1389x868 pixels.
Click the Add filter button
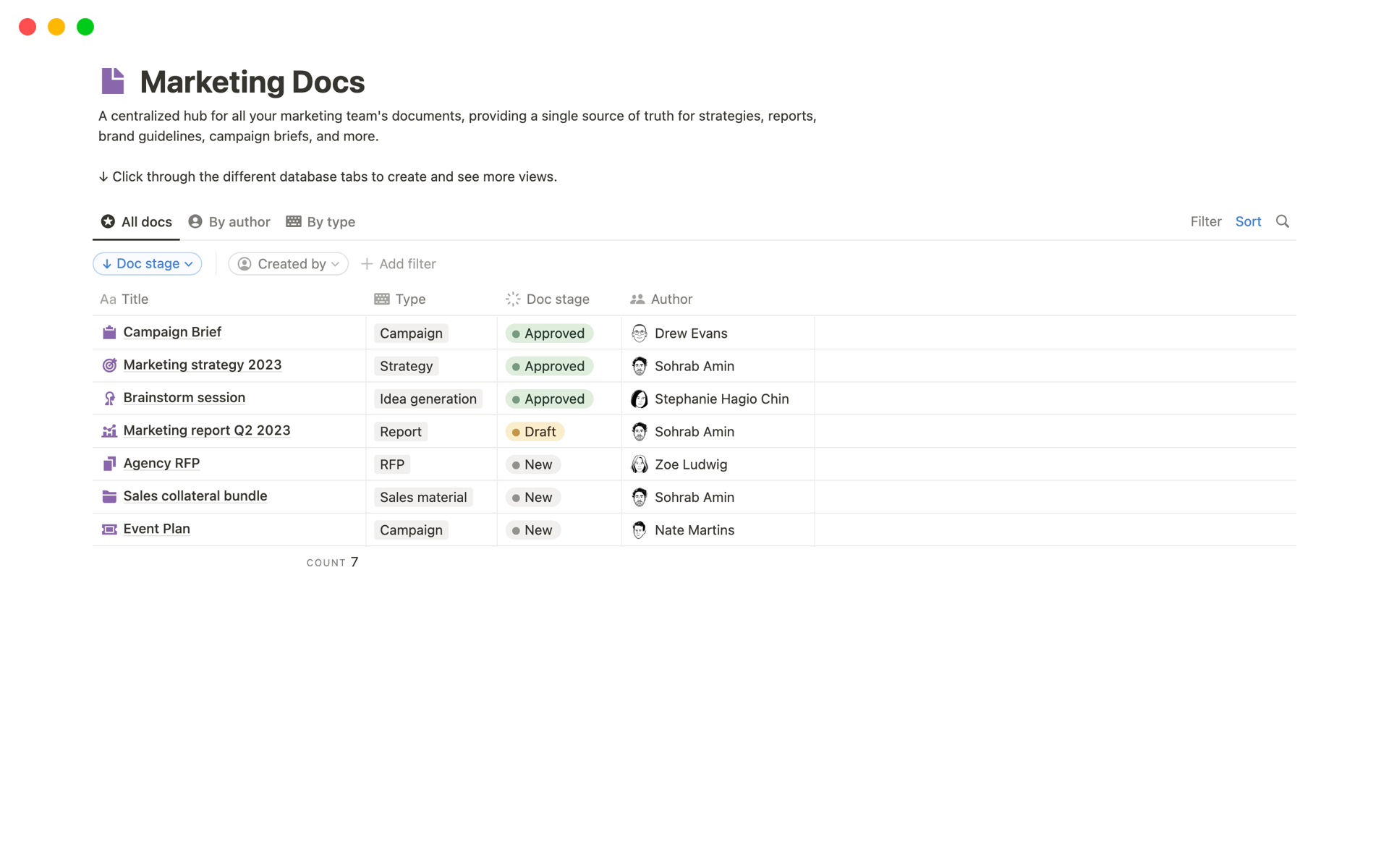(x=399, y=264)
